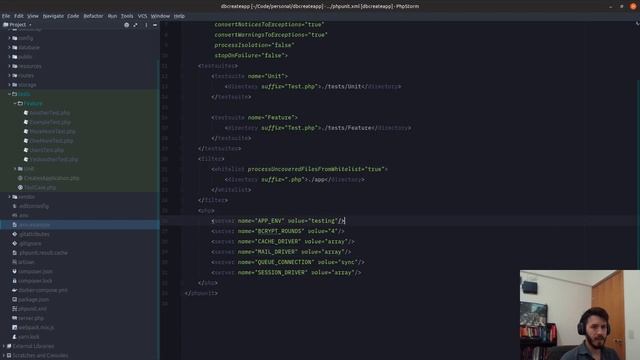The image size is (640, 360).
Task: Click the package.json file icon
Action: (15, 300)
